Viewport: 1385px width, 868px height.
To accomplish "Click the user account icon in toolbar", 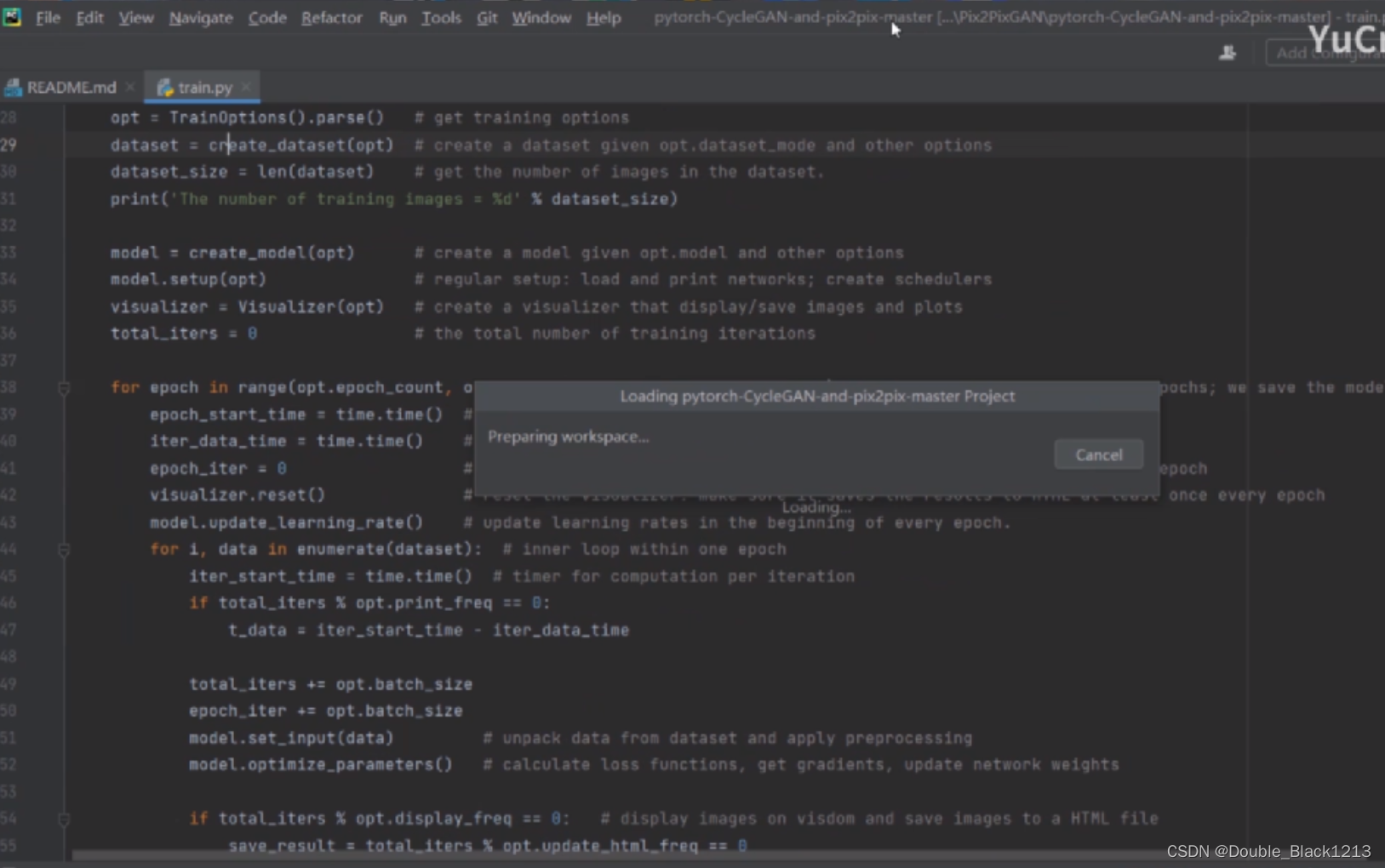I will (x=1227, y=53).
